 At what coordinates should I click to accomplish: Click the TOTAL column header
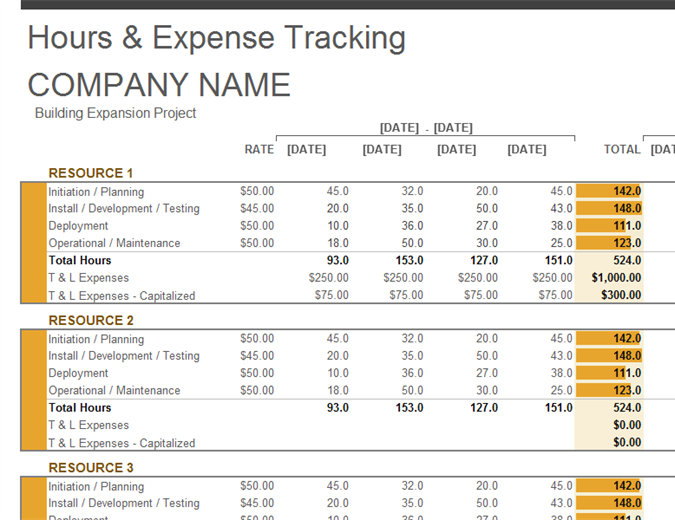coord(622,149)
